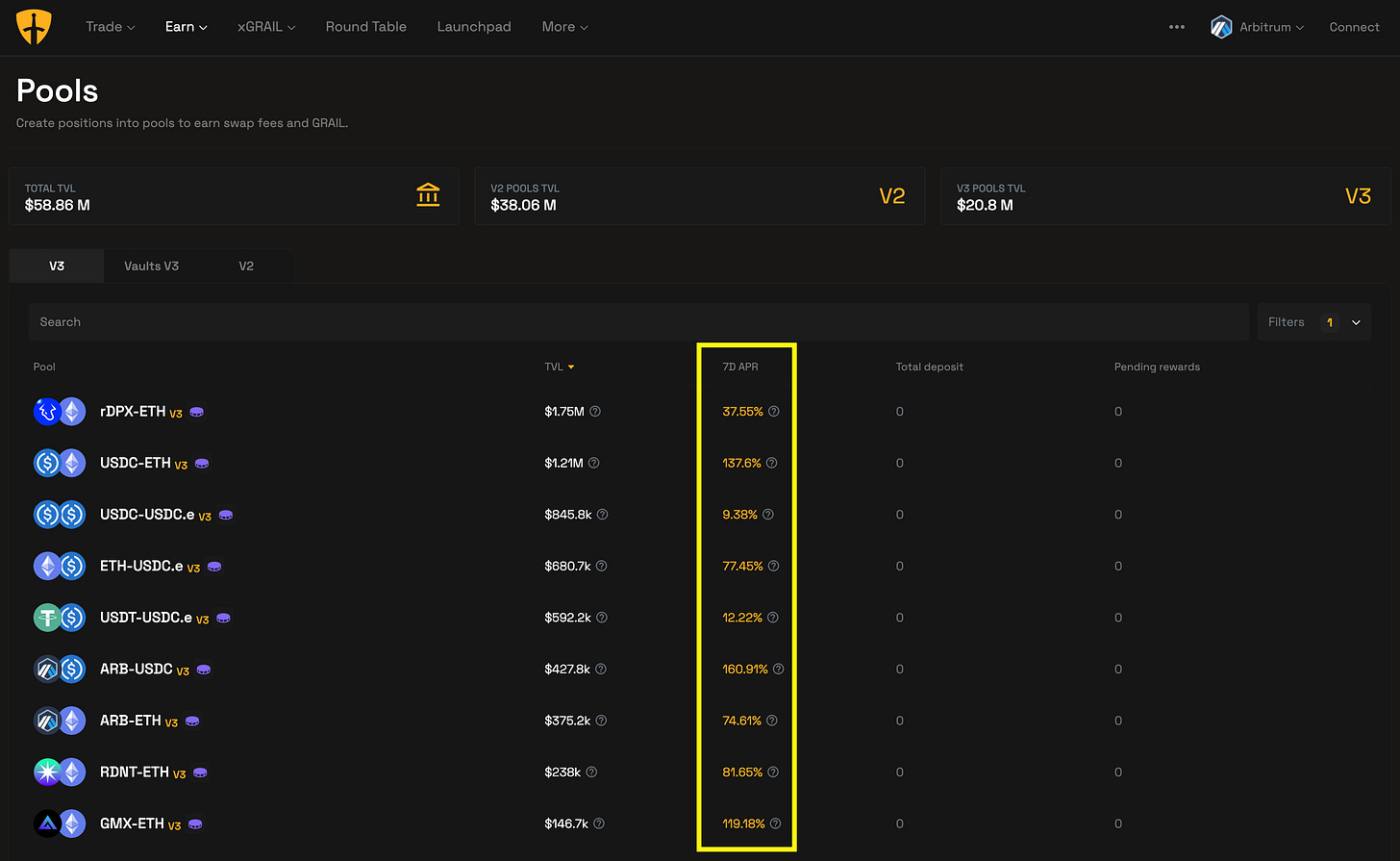Switch to the V2 tab

[246, 266]
